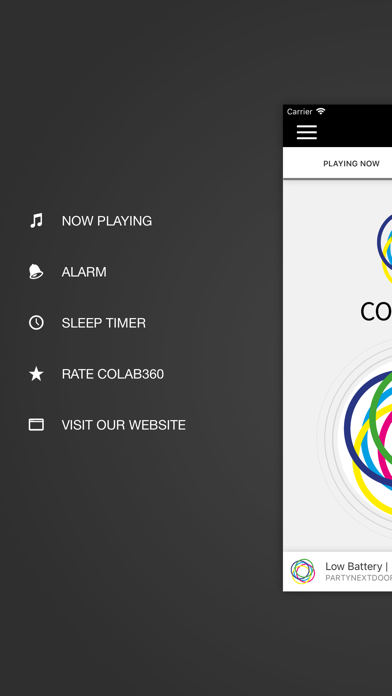Select SLEEP TIMER from side menu

[x=103, y=323]
